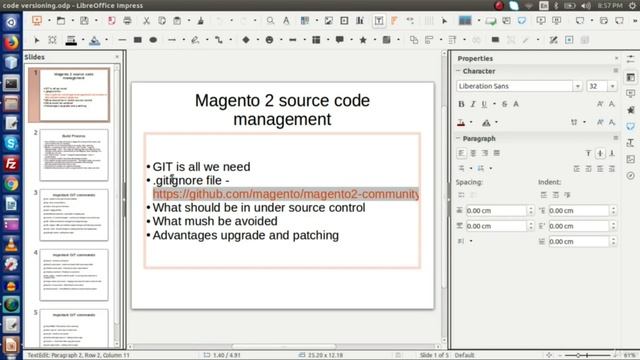Toggle Italic in Character panel
Viewport: 640px width, 360px height.
pyautogui.click(x=473, y=104)
